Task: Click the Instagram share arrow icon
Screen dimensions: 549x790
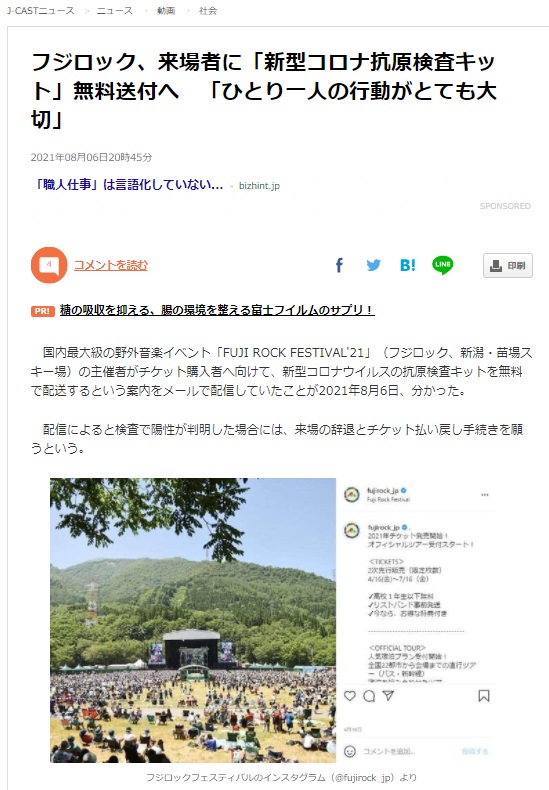Action: (388, 696)
